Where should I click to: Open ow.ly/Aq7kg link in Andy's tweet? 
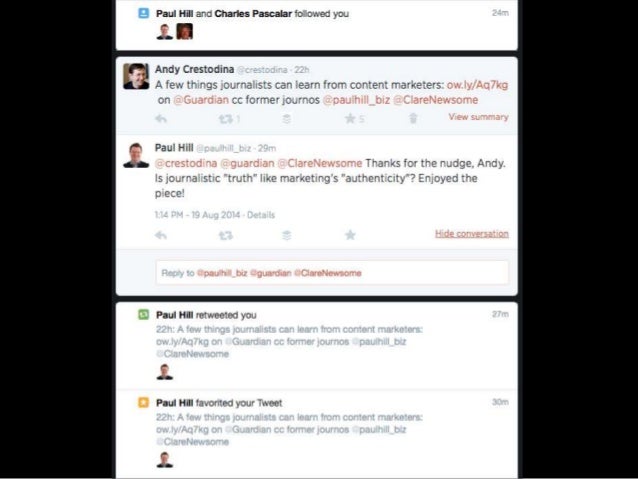coord(477,85)
